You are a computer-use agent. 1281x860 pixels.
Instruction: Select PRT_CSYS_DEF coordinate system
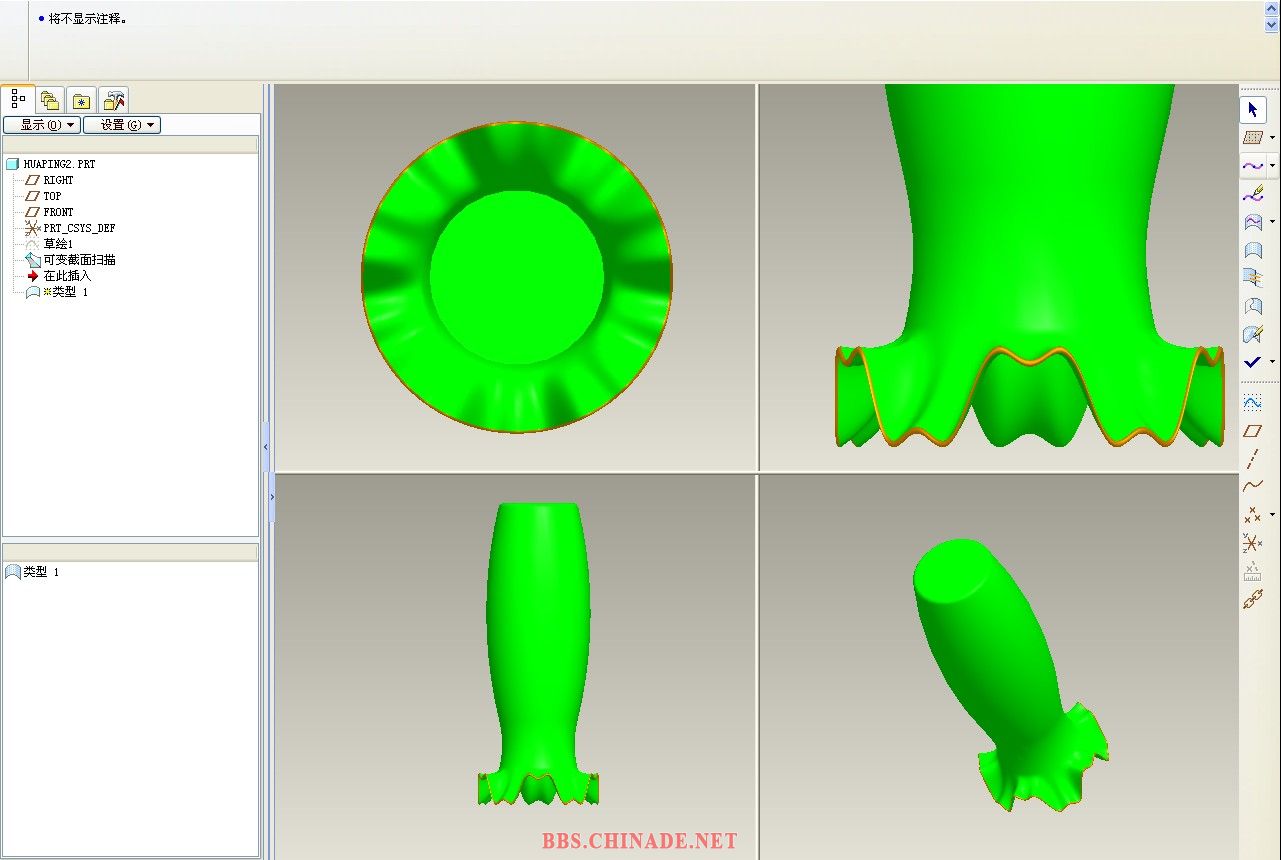click(69, 228)
